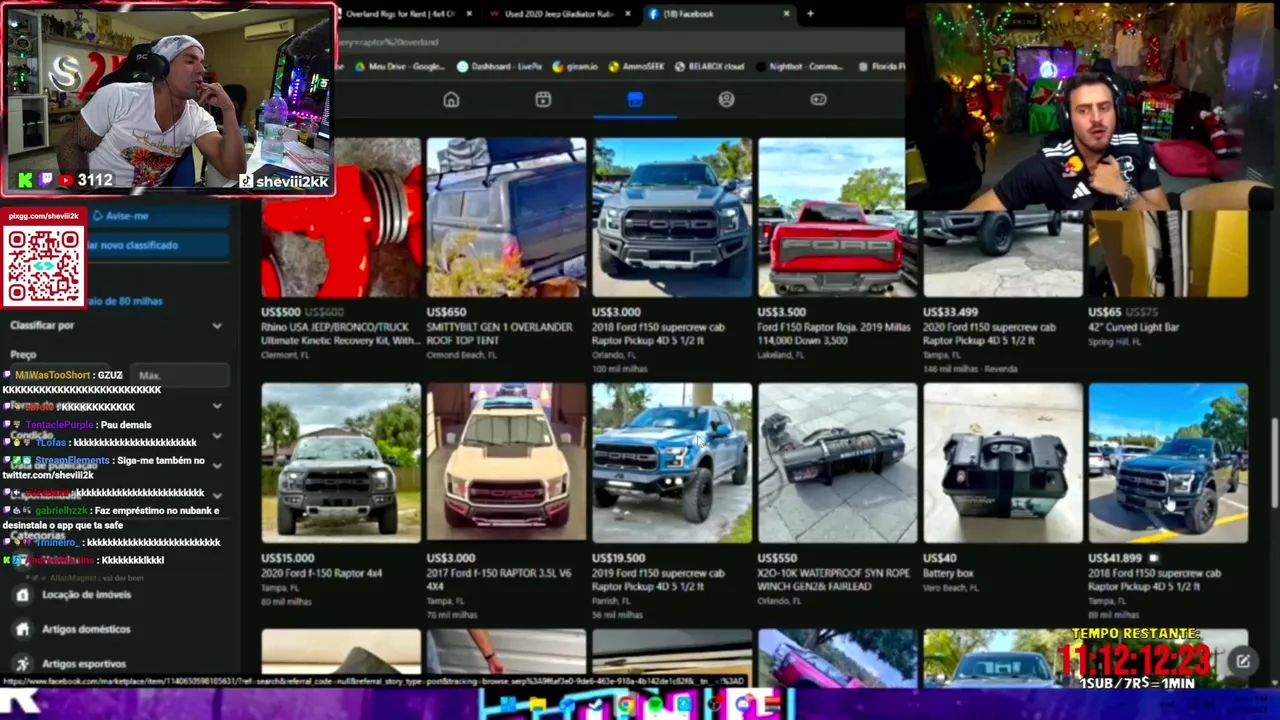Screen dimensions: 1280x720
Task: Open the X2O-10K winch listing photo
Action: pos(837,463)
